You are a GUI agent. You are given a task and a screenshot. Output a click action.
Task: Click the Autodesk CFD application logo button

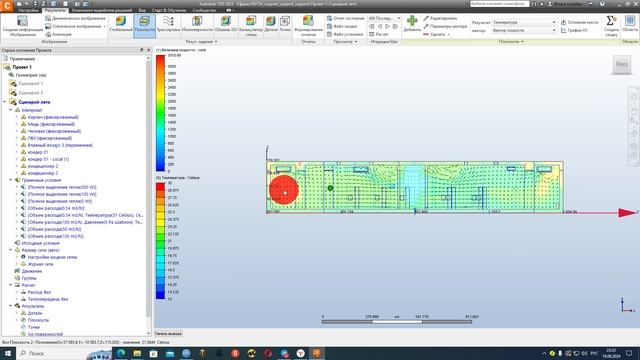(7, 5)
